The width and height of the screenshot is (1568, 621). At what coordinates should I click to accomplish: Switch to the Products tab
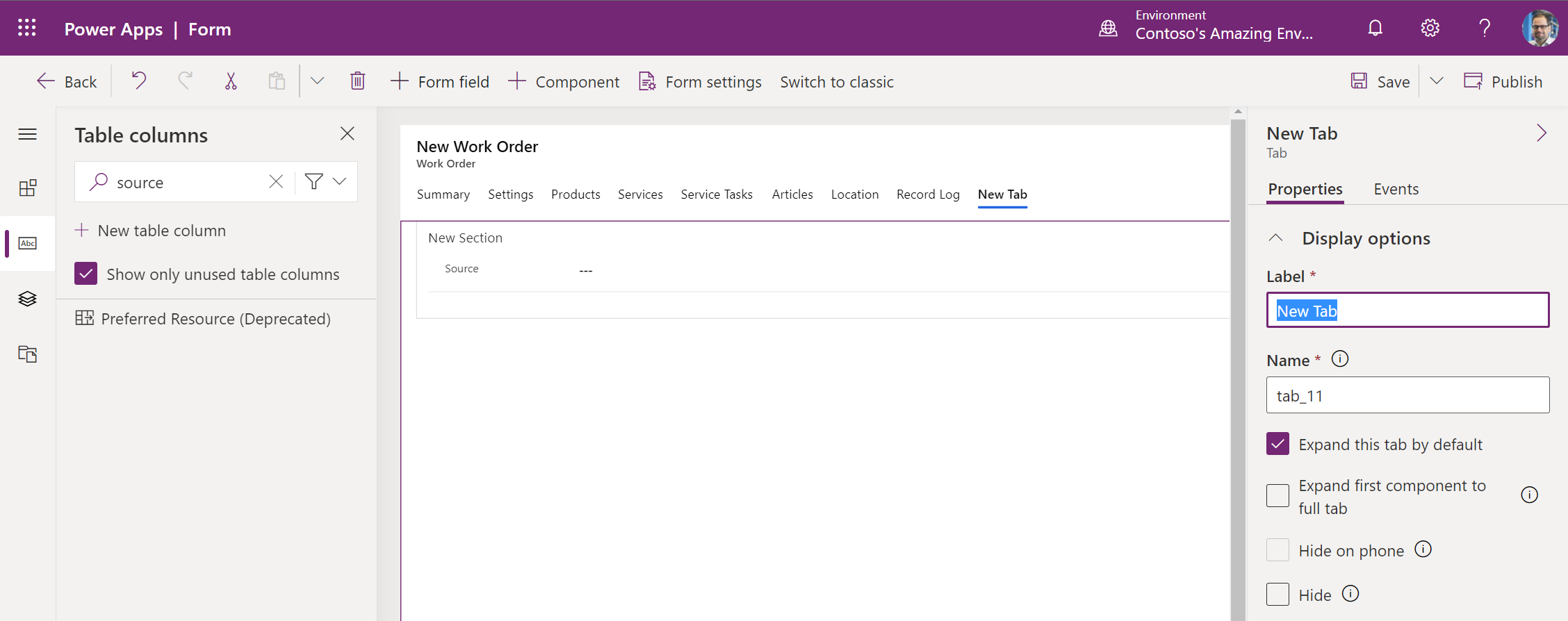575,194
